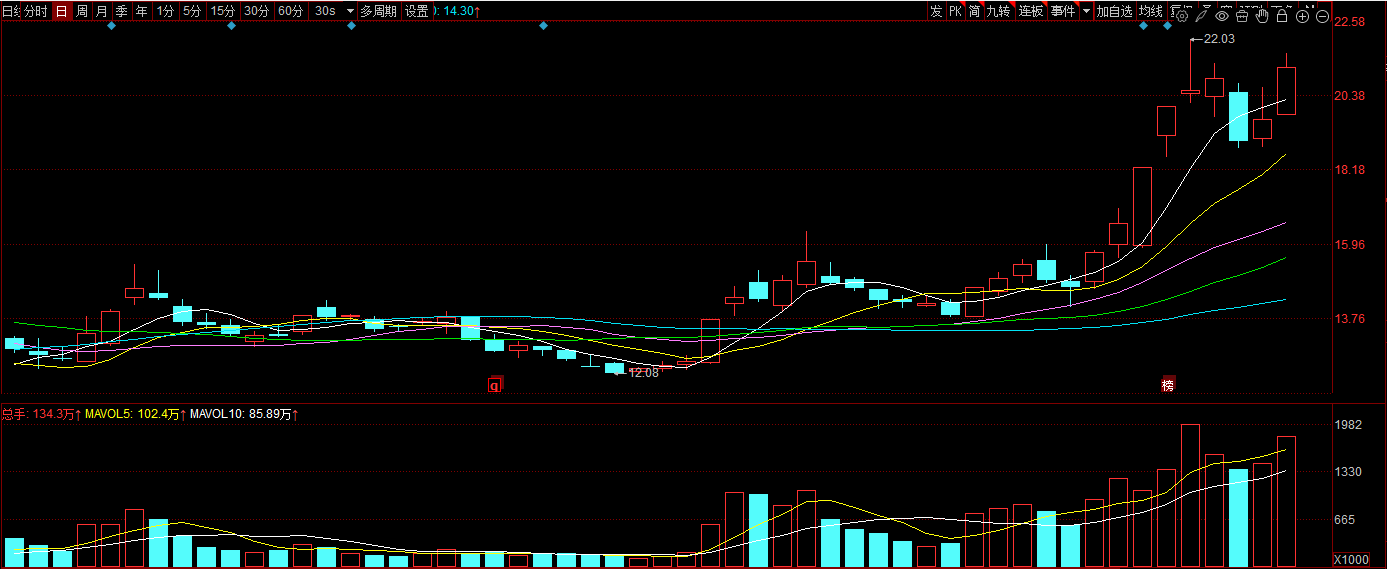This screenshot has width=1387, height=569.
Task: Click the 13.76 price axis value
Action: click(x=1350, y=319)
